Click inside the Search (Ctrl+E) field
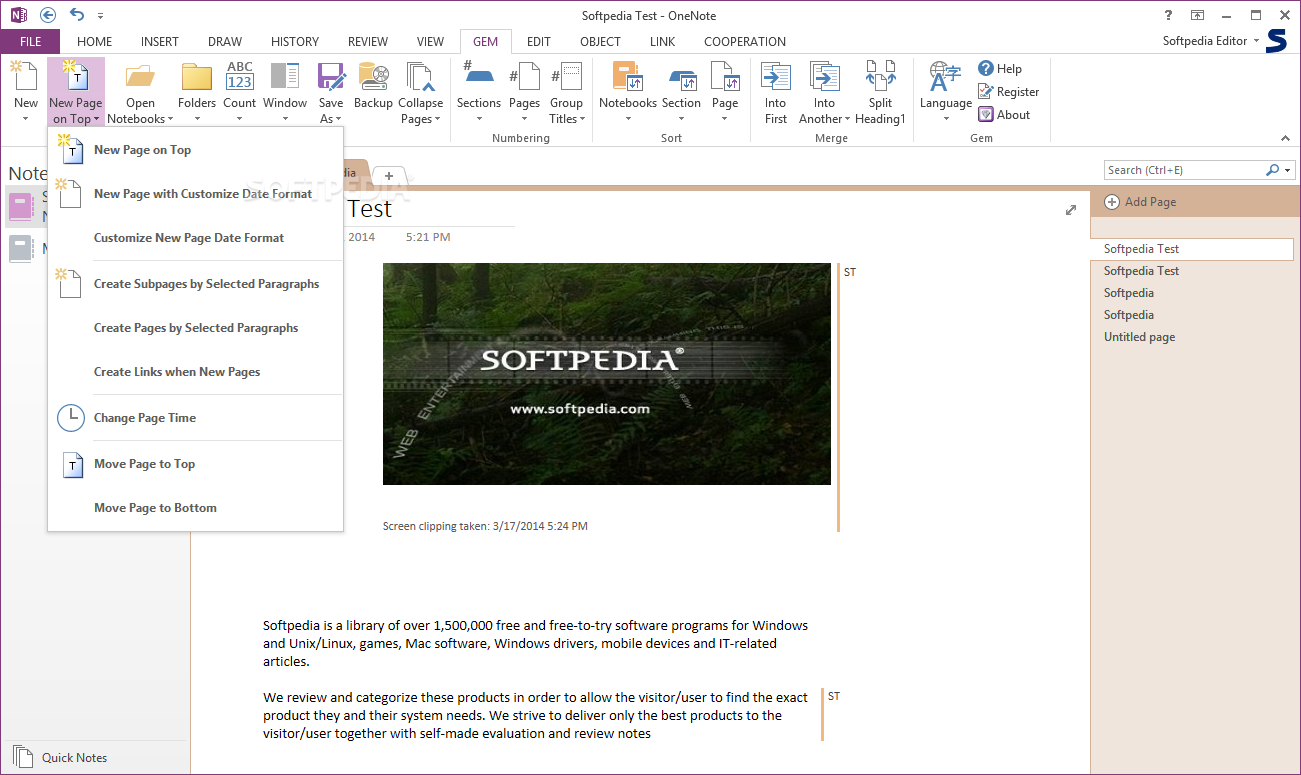This screenshot has height=775, width=1301. (1185, 170)
